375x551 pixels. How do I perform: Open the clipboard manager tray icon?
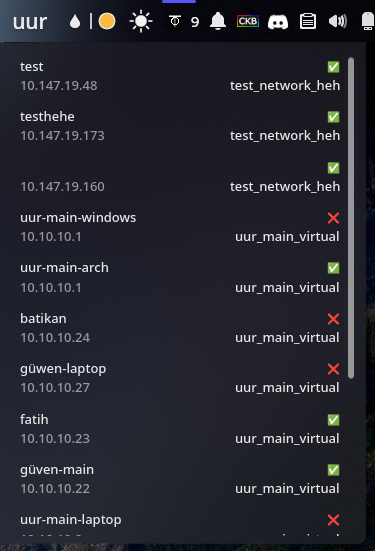[308, 21]
